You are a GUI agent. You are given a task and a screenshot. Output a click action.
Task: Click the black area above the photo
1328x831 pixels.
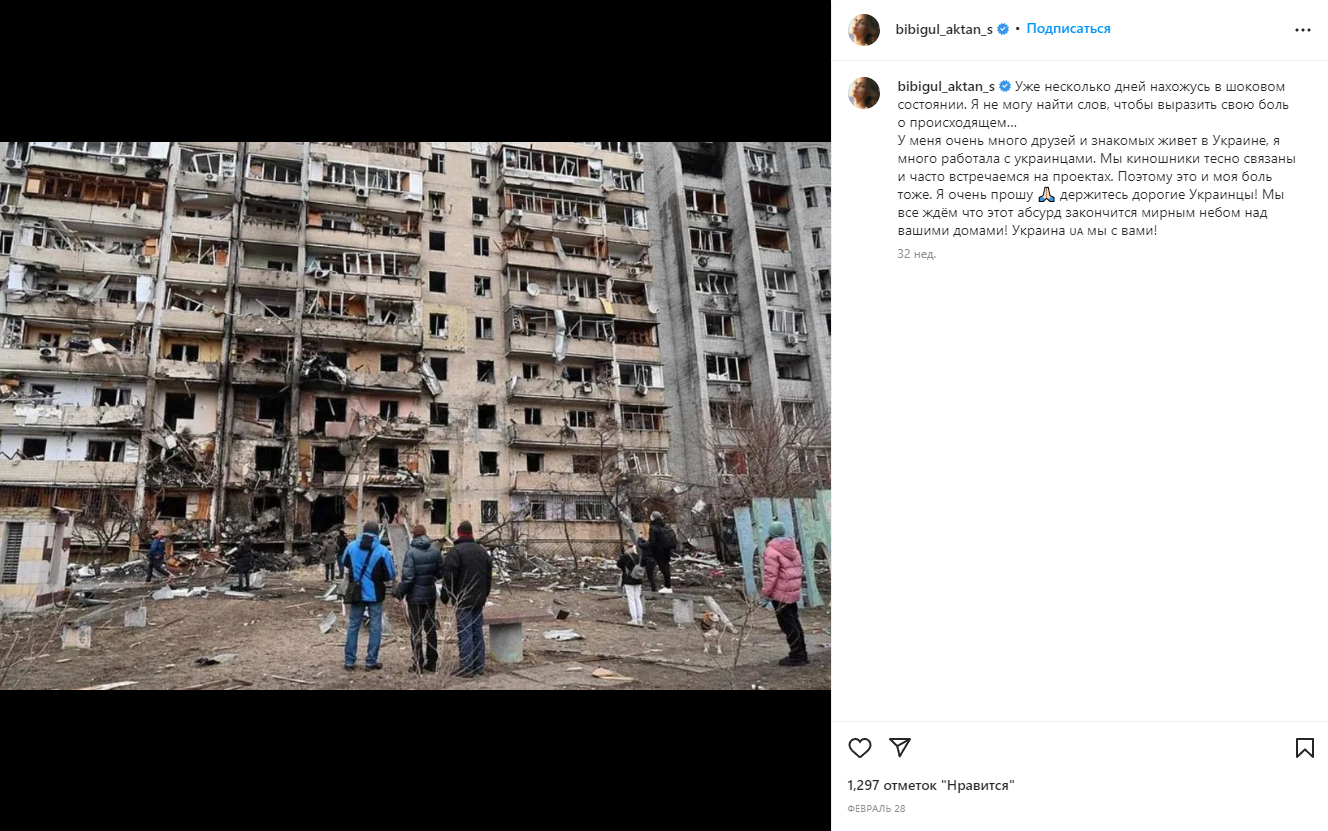coord(415,70)
